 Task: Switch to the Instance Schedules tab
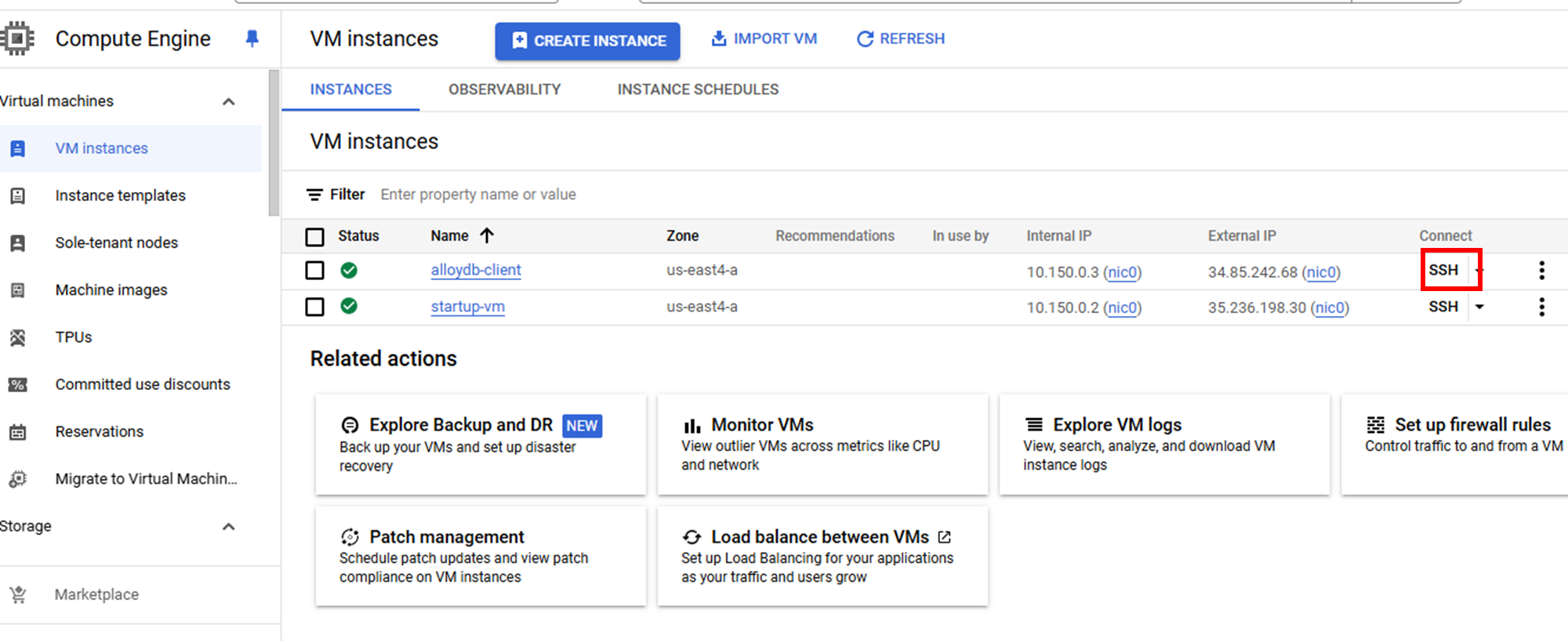[x=698, y=89]
